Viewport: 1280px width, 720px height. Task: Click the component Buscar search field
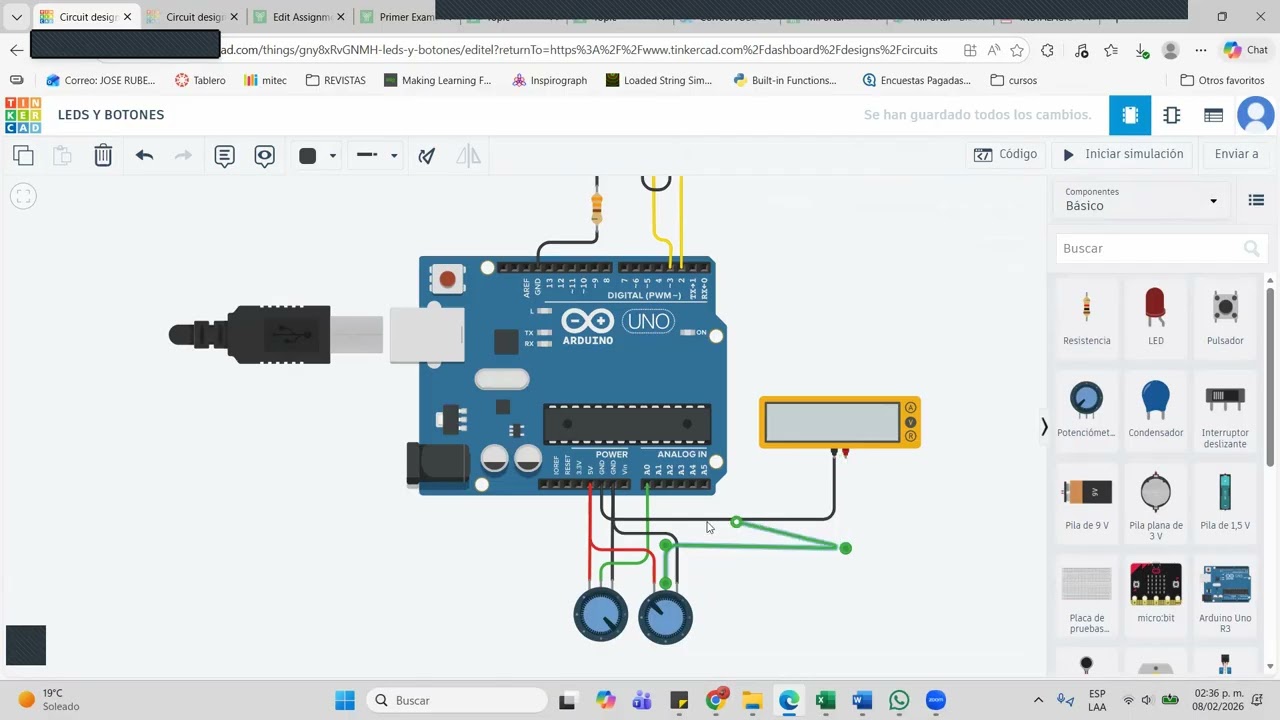point(1161,248)
